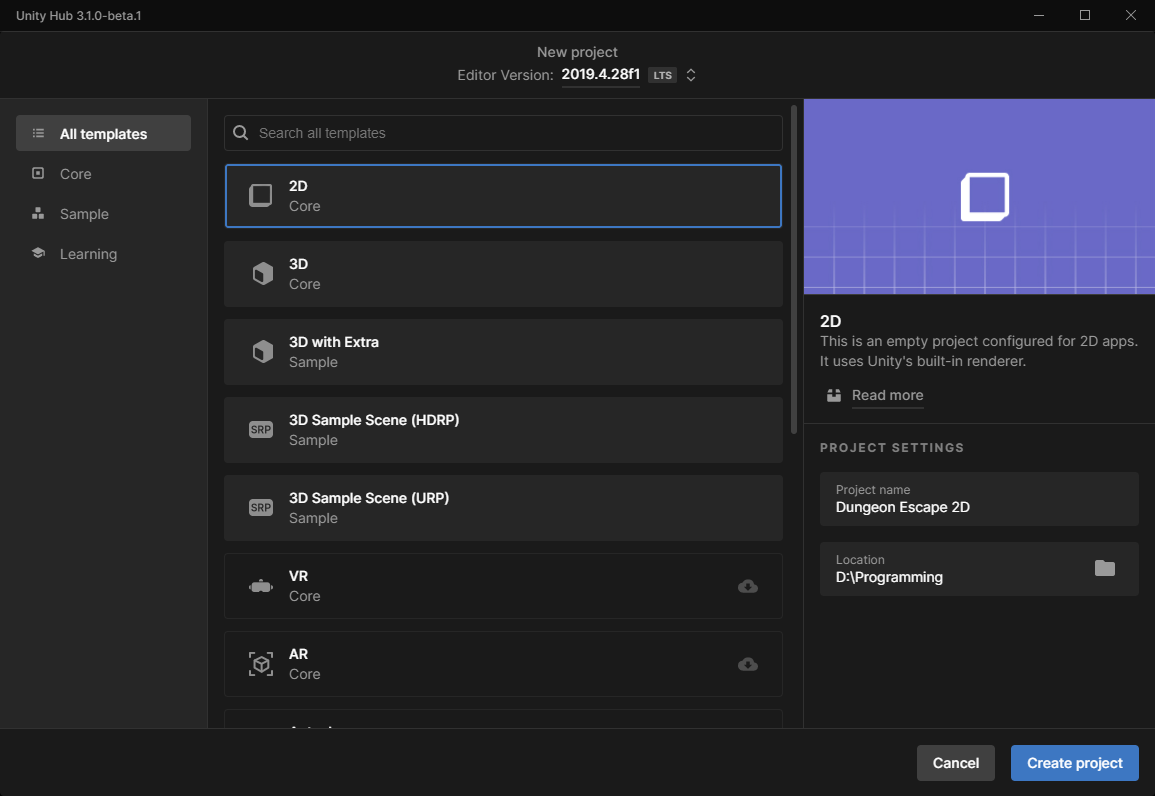Focus the Search all templates field
1155x796 pixels.
coord(503,133)
